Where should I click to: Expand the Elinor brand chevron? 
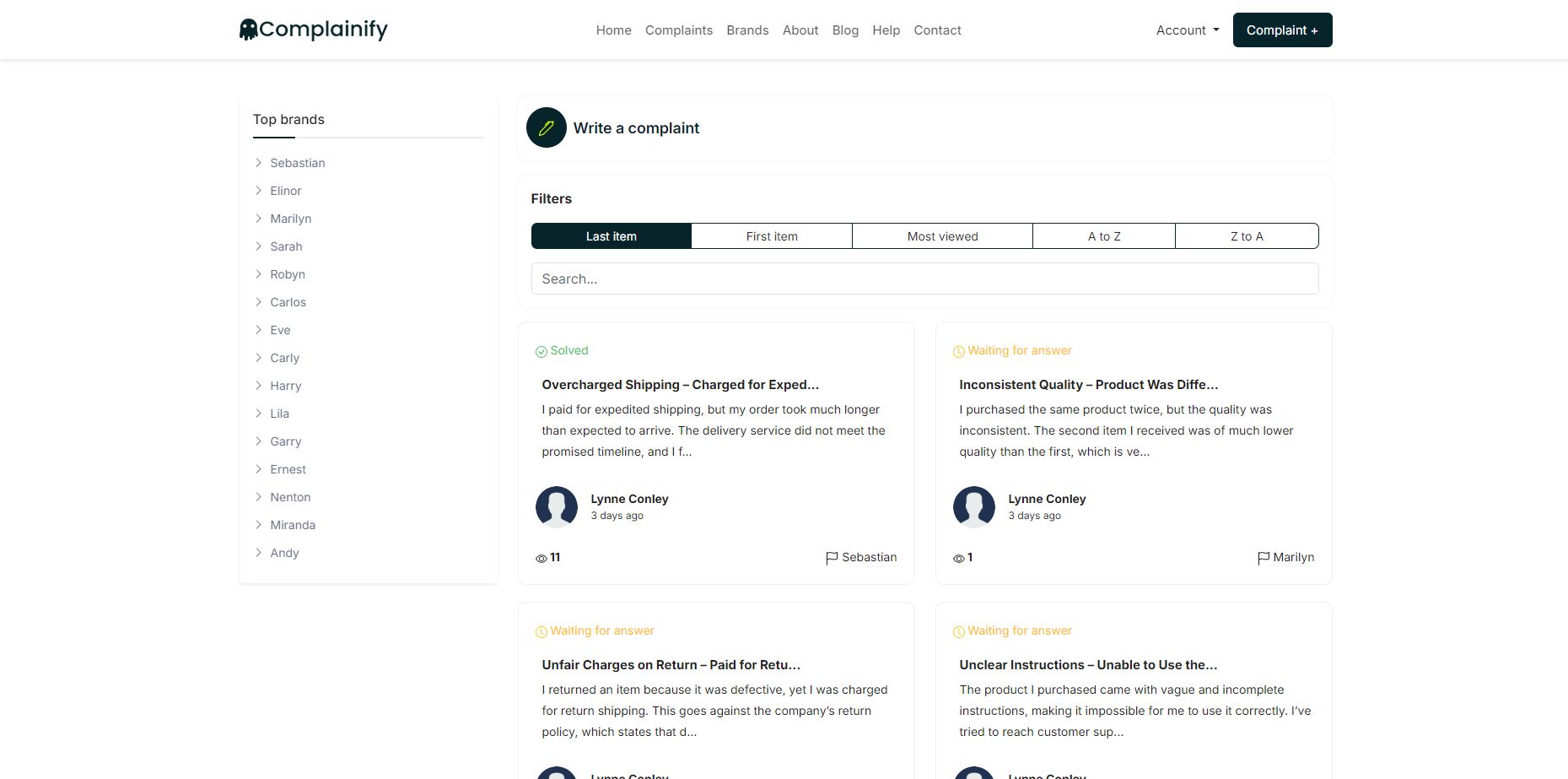coord(259,191)
